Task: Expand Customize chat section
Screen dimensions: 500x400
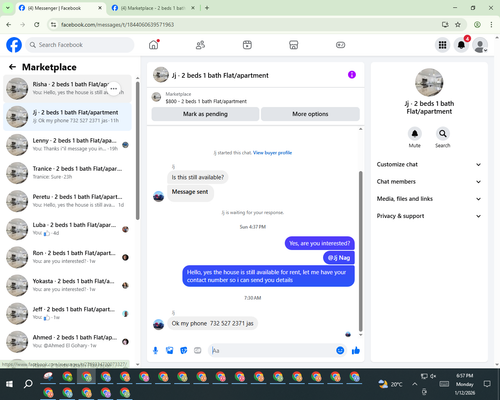Action: click(429, 164)
